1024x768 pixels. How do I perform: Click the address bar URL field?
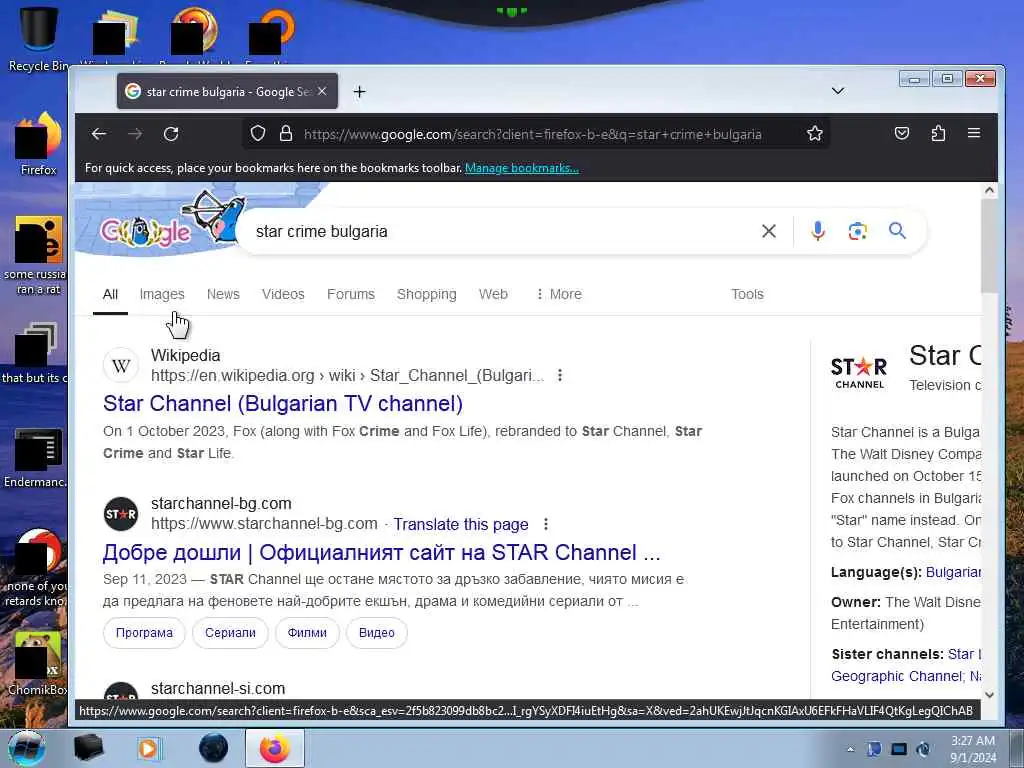tap(532, 135)
